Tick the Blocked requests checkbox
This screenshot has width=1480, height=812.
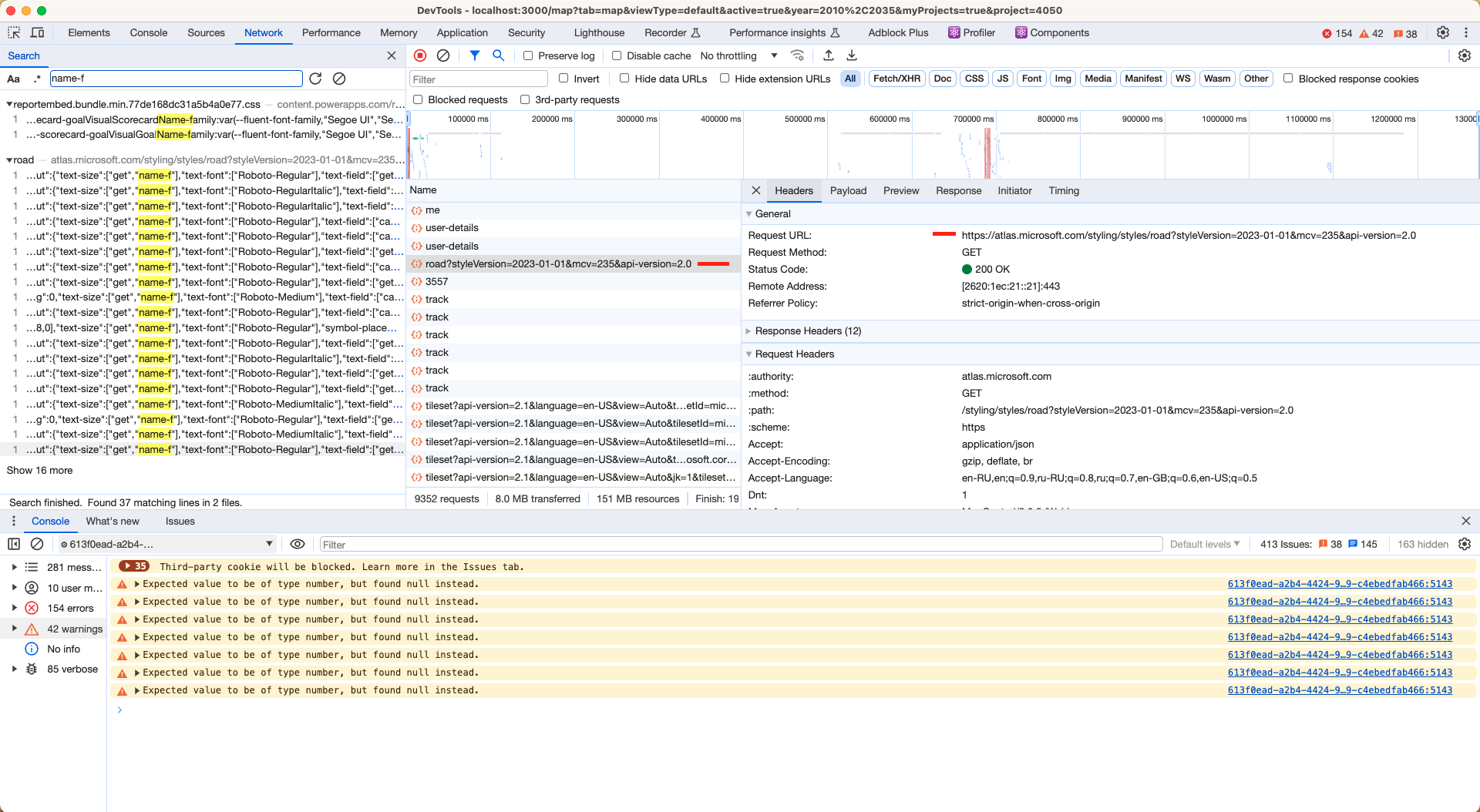[418, 99]
